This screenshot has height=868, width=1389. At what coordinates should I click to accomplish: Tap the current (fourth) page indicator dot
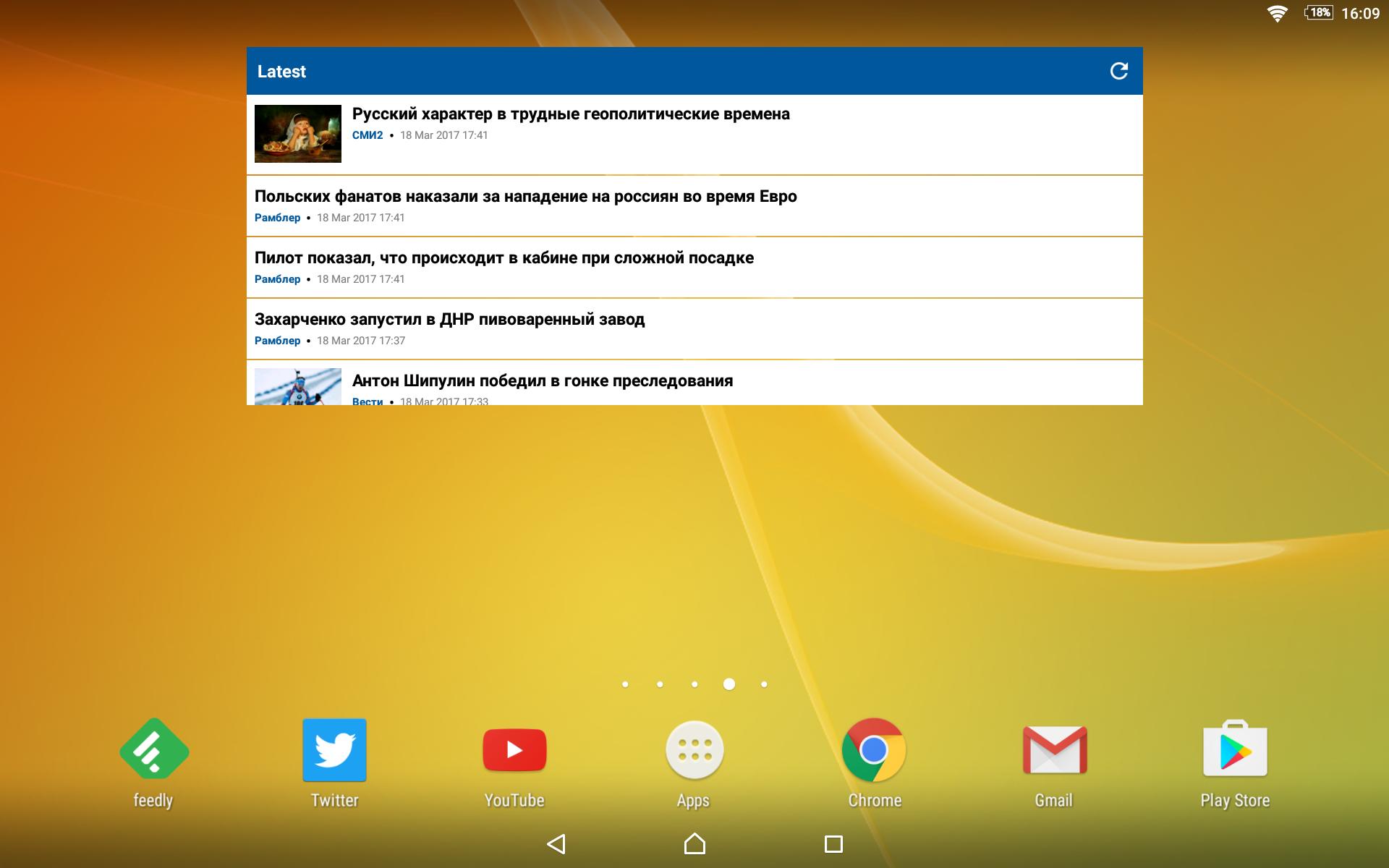click(x=729, y=684)
